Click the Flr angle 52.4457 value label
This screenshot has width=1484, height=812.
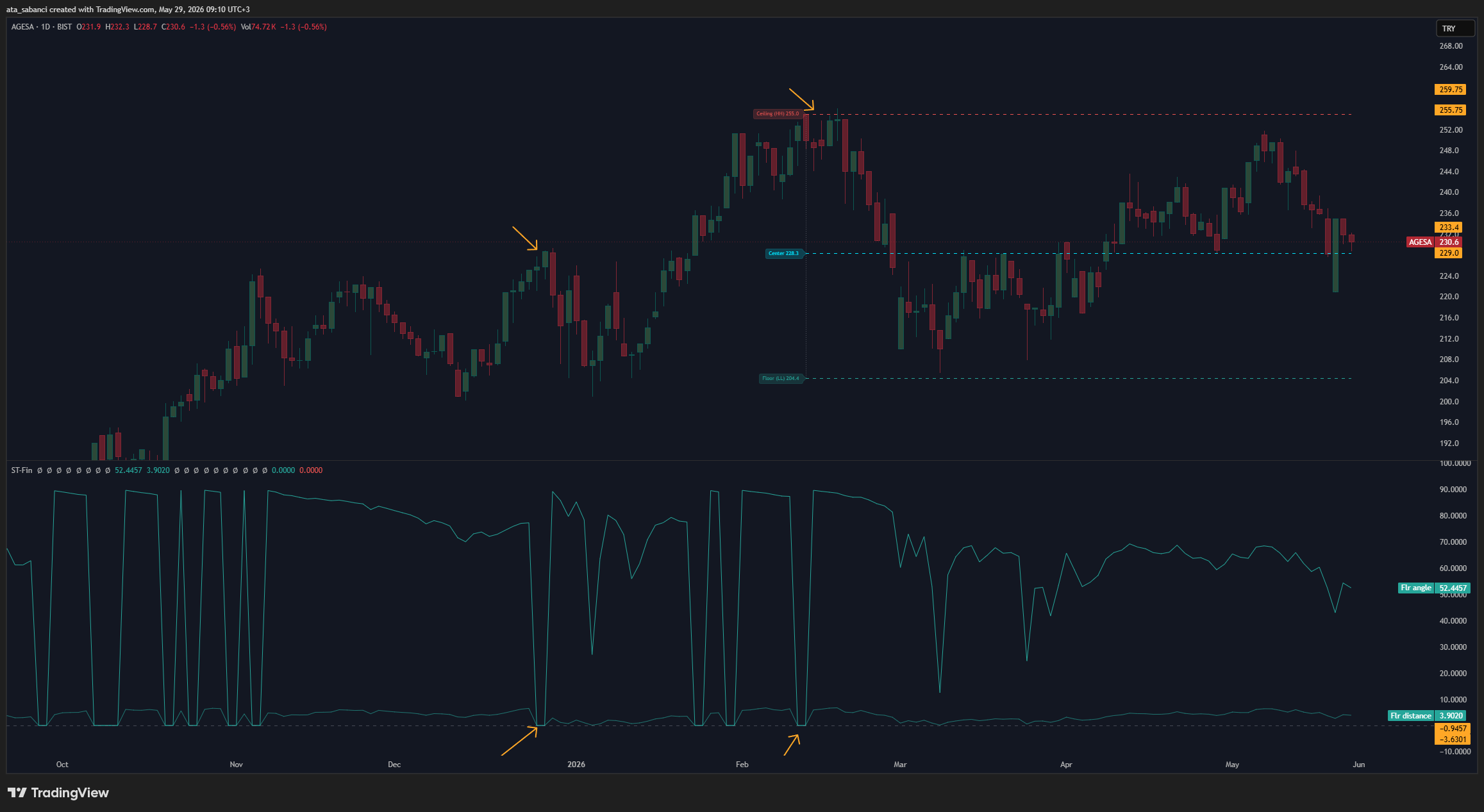(x=1433, y=588)
